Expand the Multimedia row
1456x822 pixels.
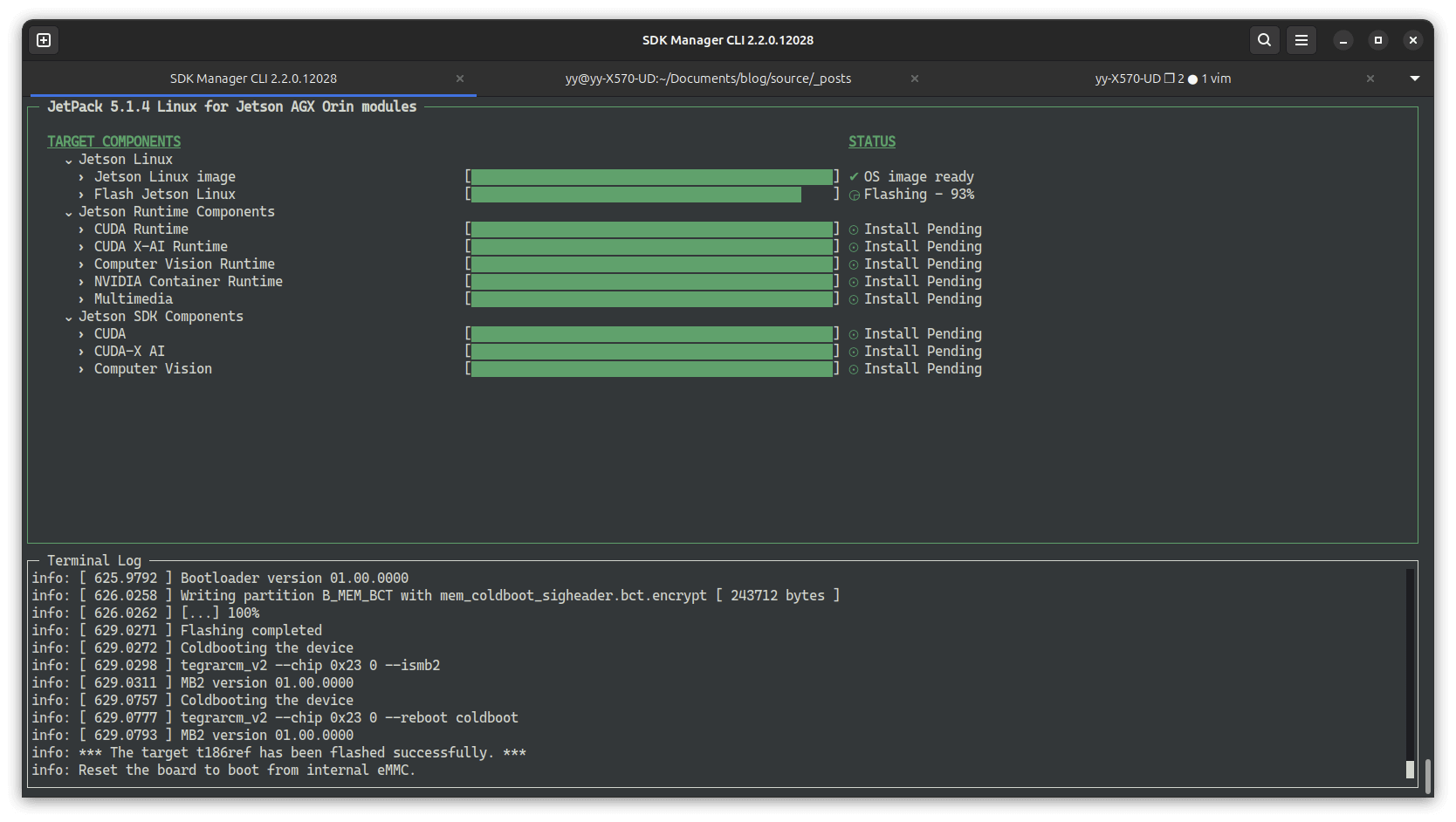click(81, 299)
